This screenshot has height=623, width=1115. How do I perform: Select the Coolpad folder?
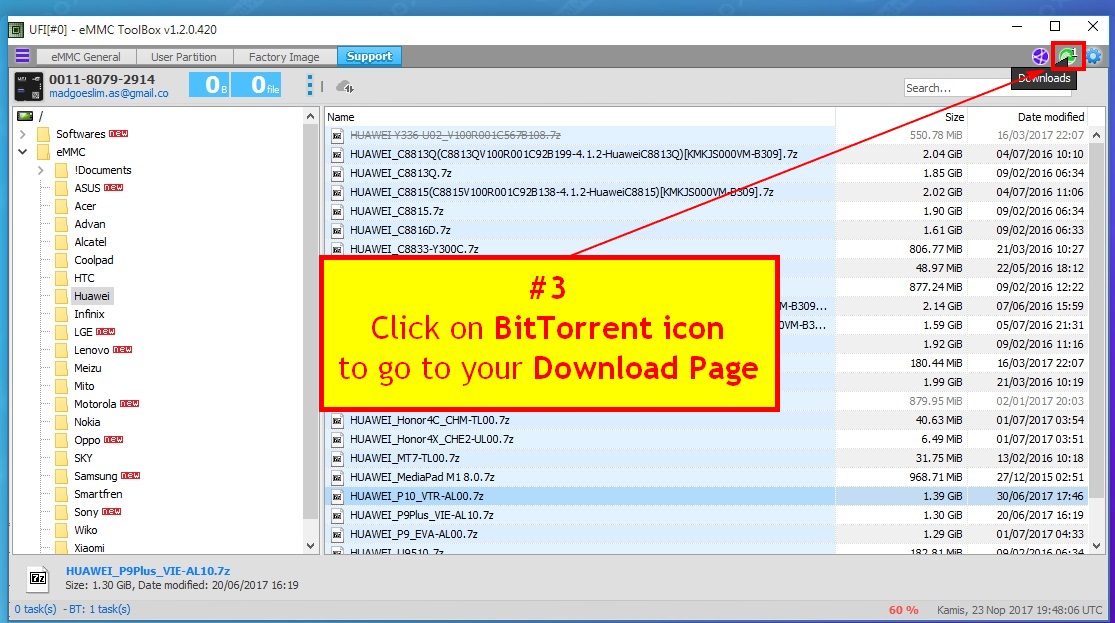point(94,260)
